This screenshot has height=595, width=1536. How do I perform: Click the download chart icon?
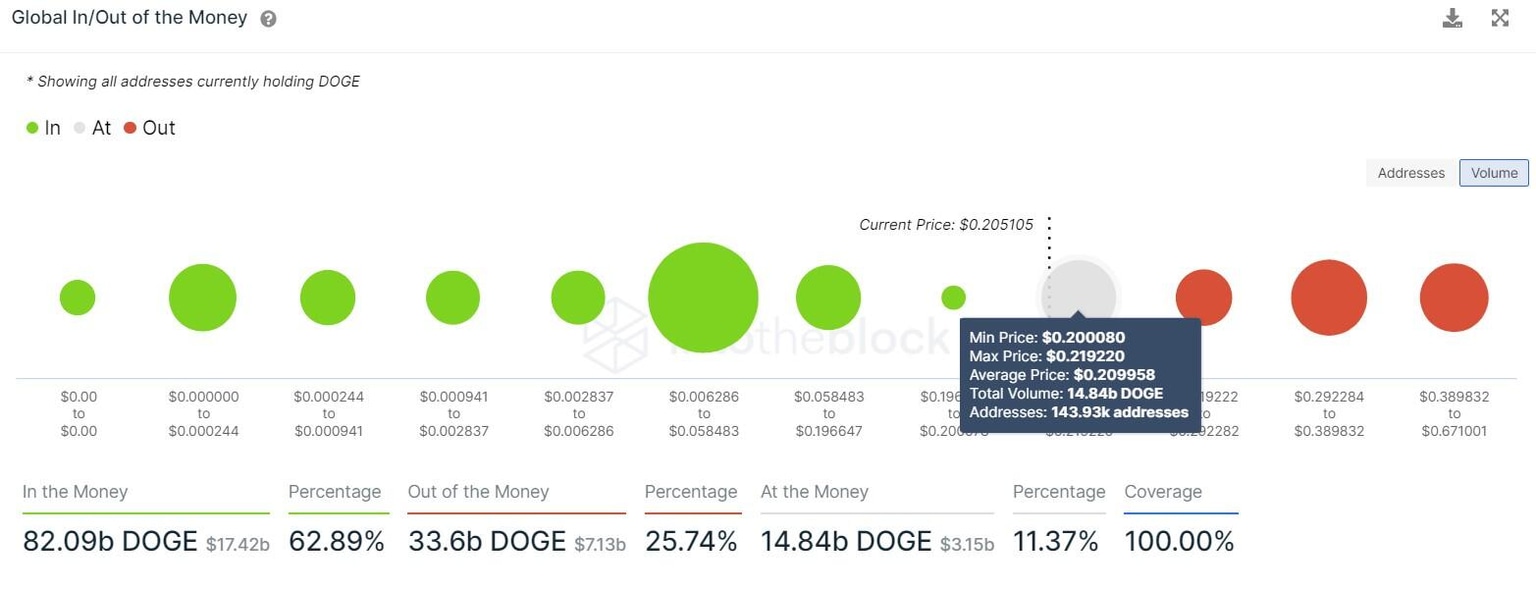click(1452, 17)
